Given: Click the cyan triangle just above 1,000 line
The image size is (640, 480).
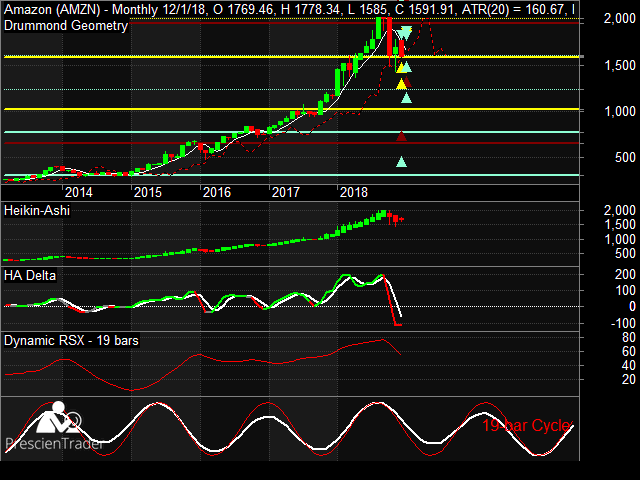Looking at the screenshot, I should coord(406,98).
